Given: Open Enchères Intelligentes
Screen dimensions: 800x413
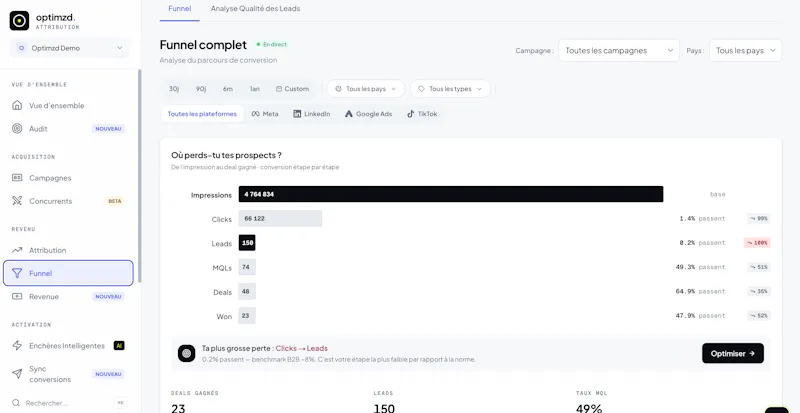Looking at the screenshot, I should coord(68,346).
